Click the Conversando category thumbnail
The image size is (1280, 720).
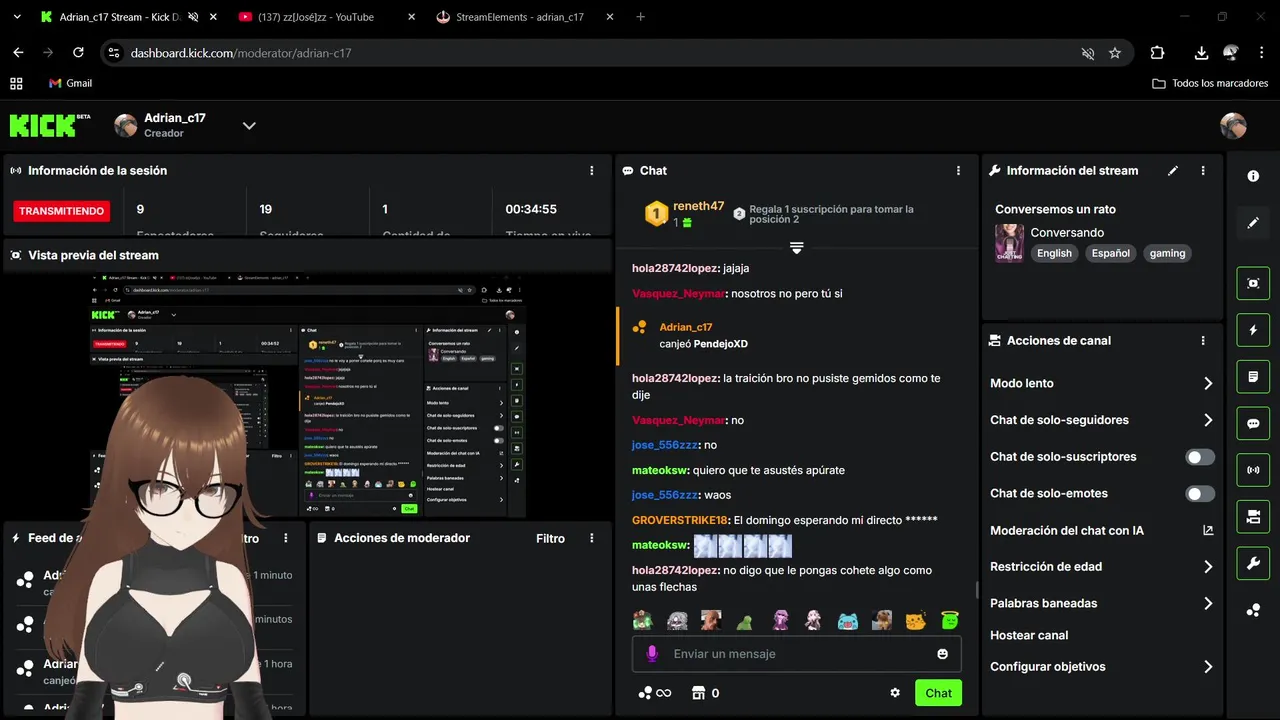click(x=1009, y=243)
